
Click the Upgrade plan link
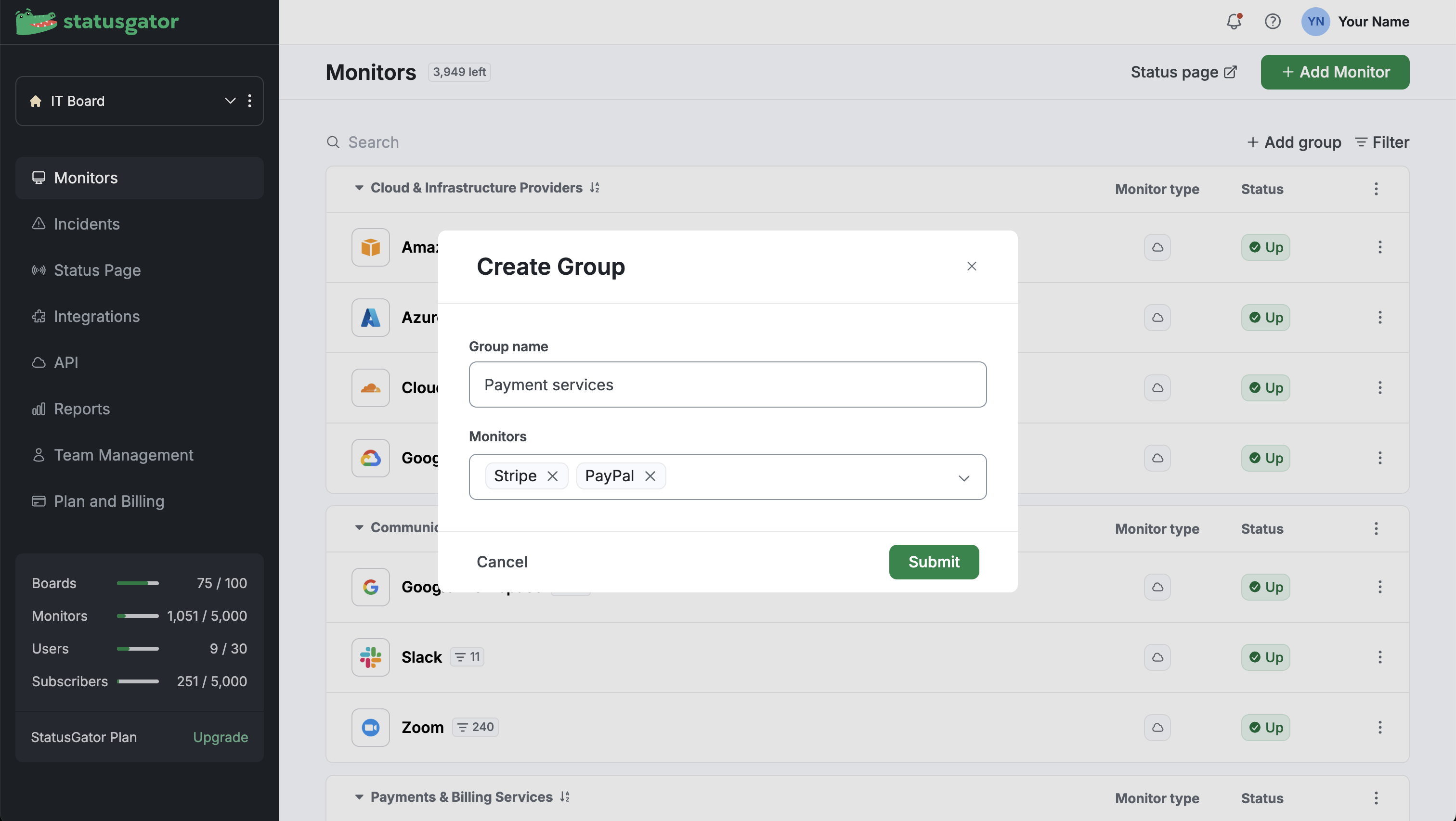tap(221, 737)
